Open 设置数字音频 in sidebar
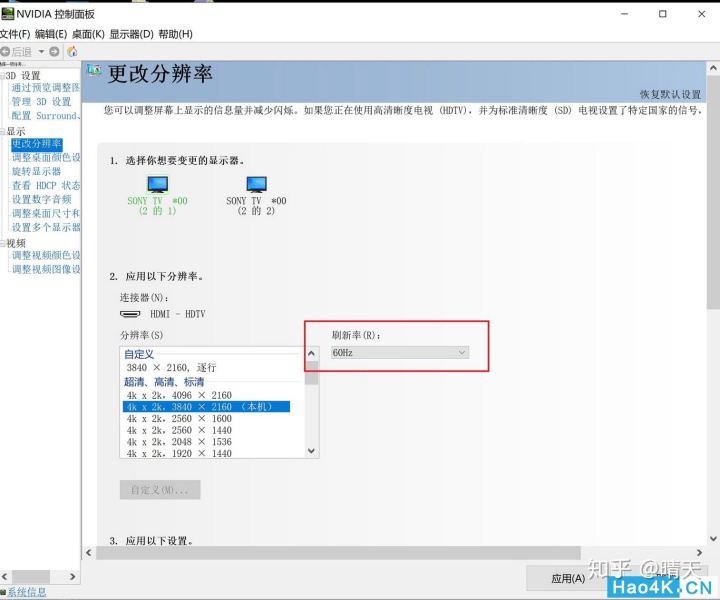Image resolution: width=720 pixels, height=600 pixels. pos(41,199)
